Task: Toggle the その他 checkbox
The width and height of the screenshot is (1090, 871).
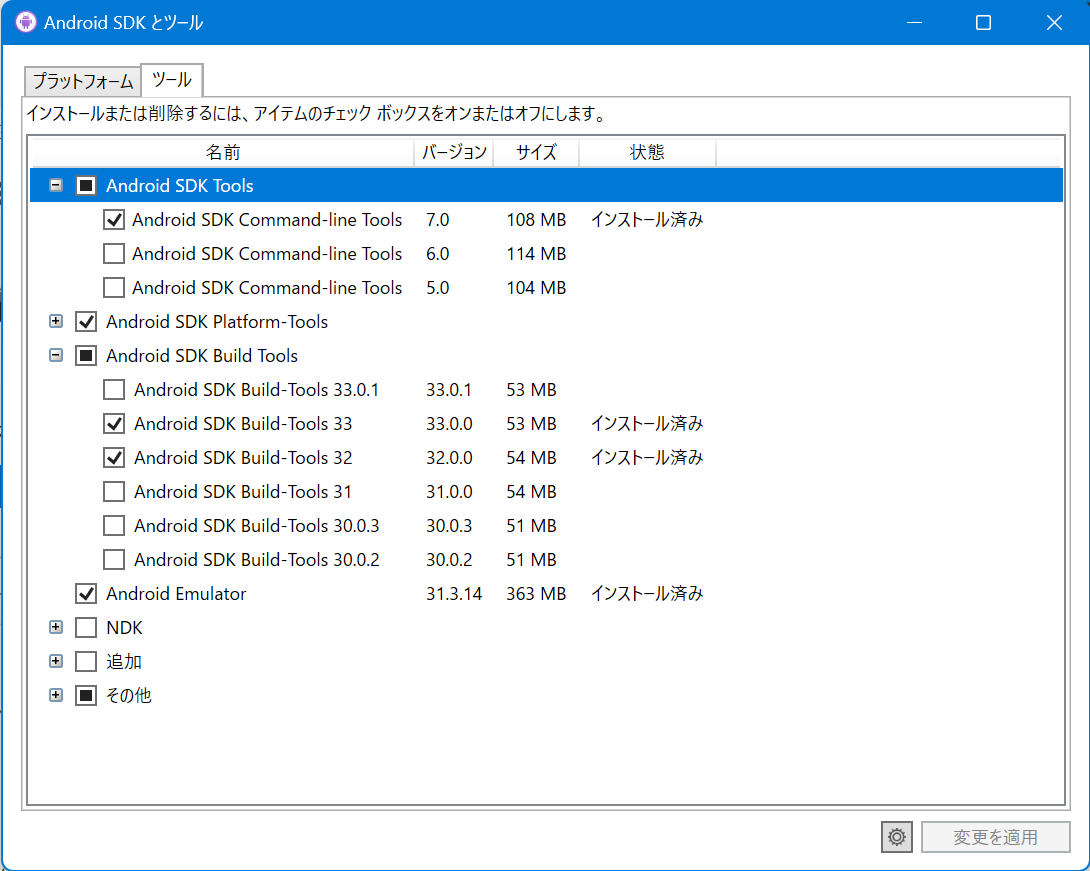Action: tap(86, 696)
